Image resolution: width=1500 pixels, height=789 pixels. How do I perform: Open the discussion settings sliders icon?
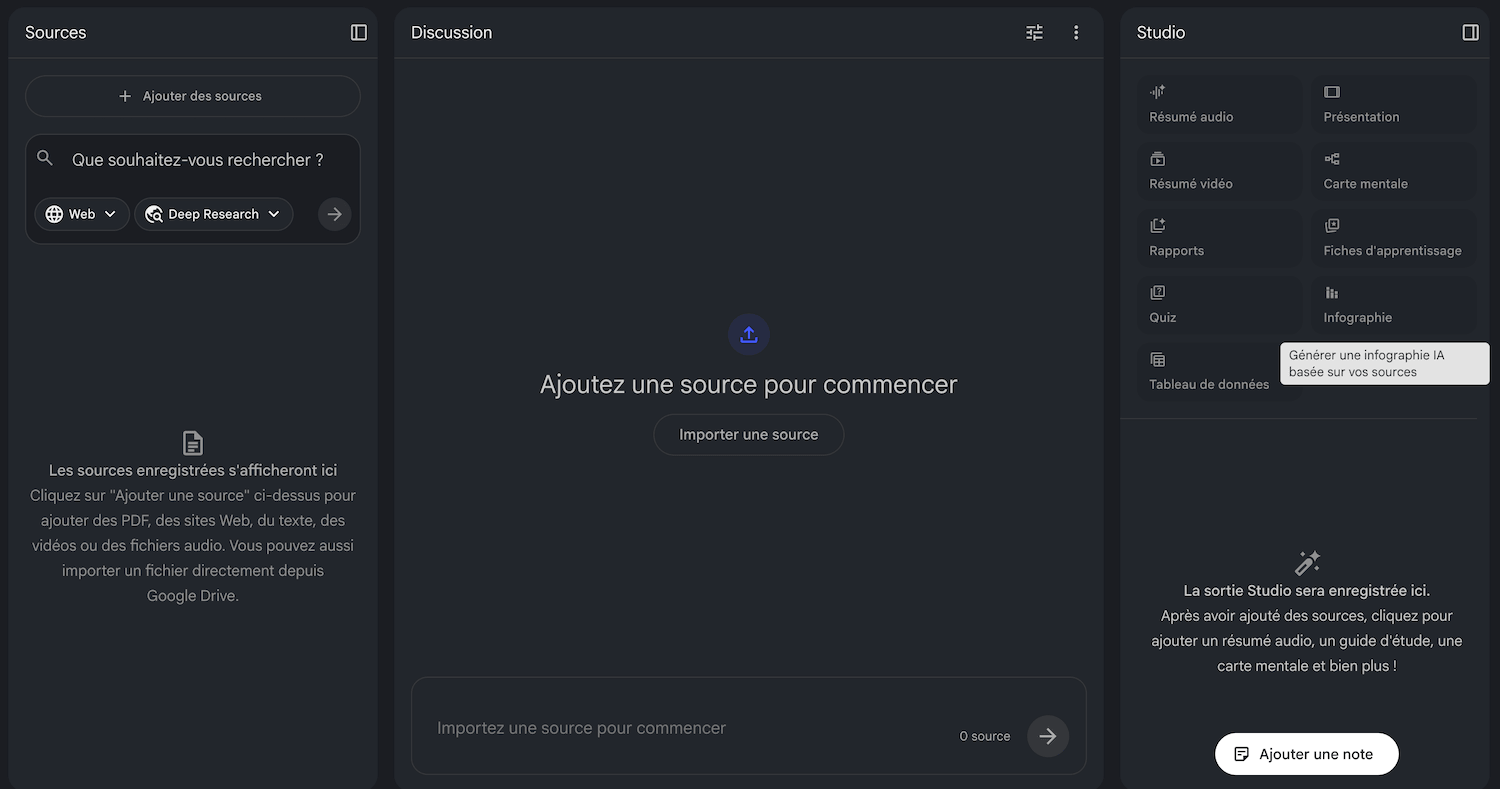tap(1034, 33)
